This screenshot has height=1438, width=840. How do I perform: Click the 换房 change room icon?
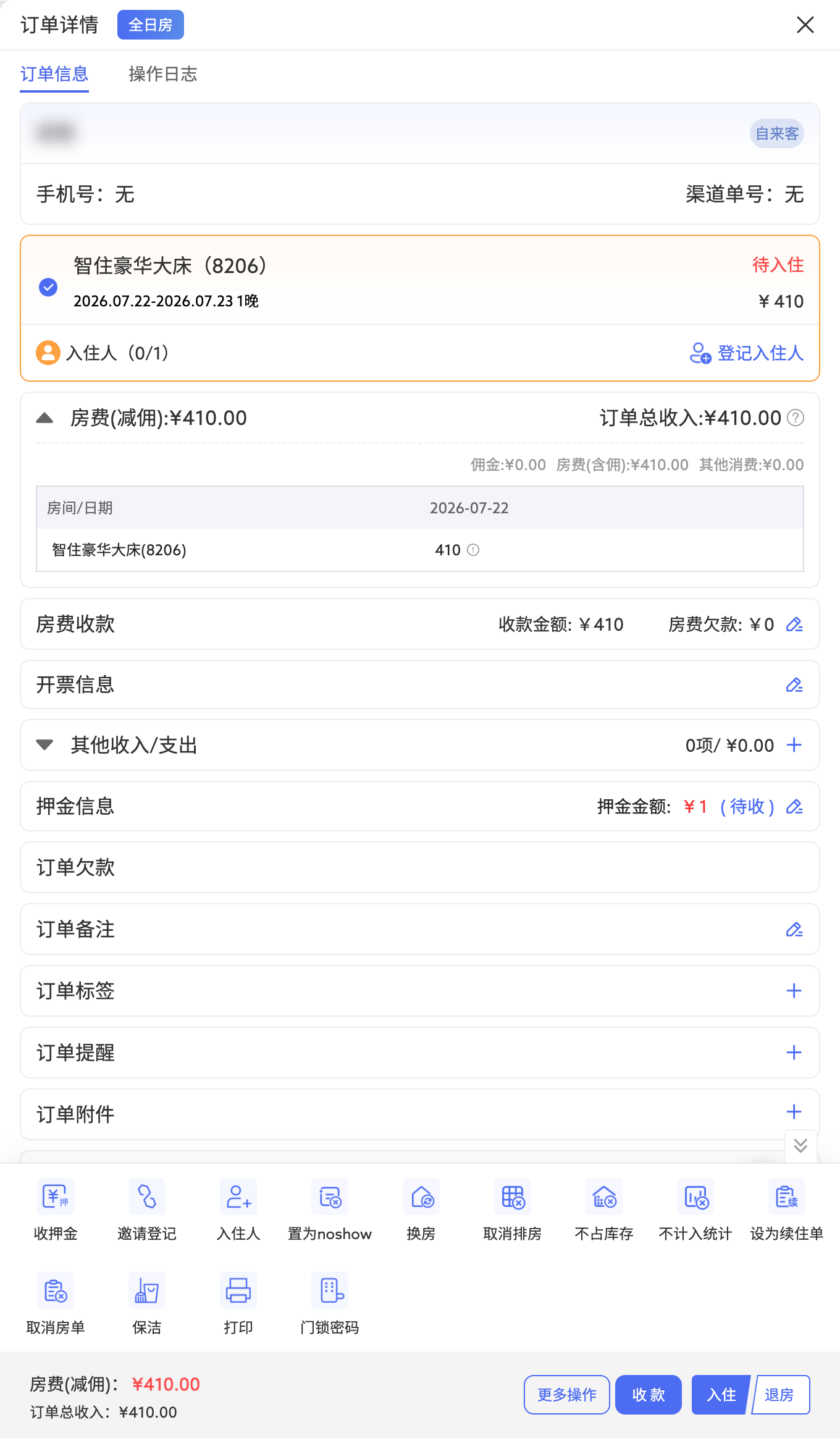(421, 1197)
